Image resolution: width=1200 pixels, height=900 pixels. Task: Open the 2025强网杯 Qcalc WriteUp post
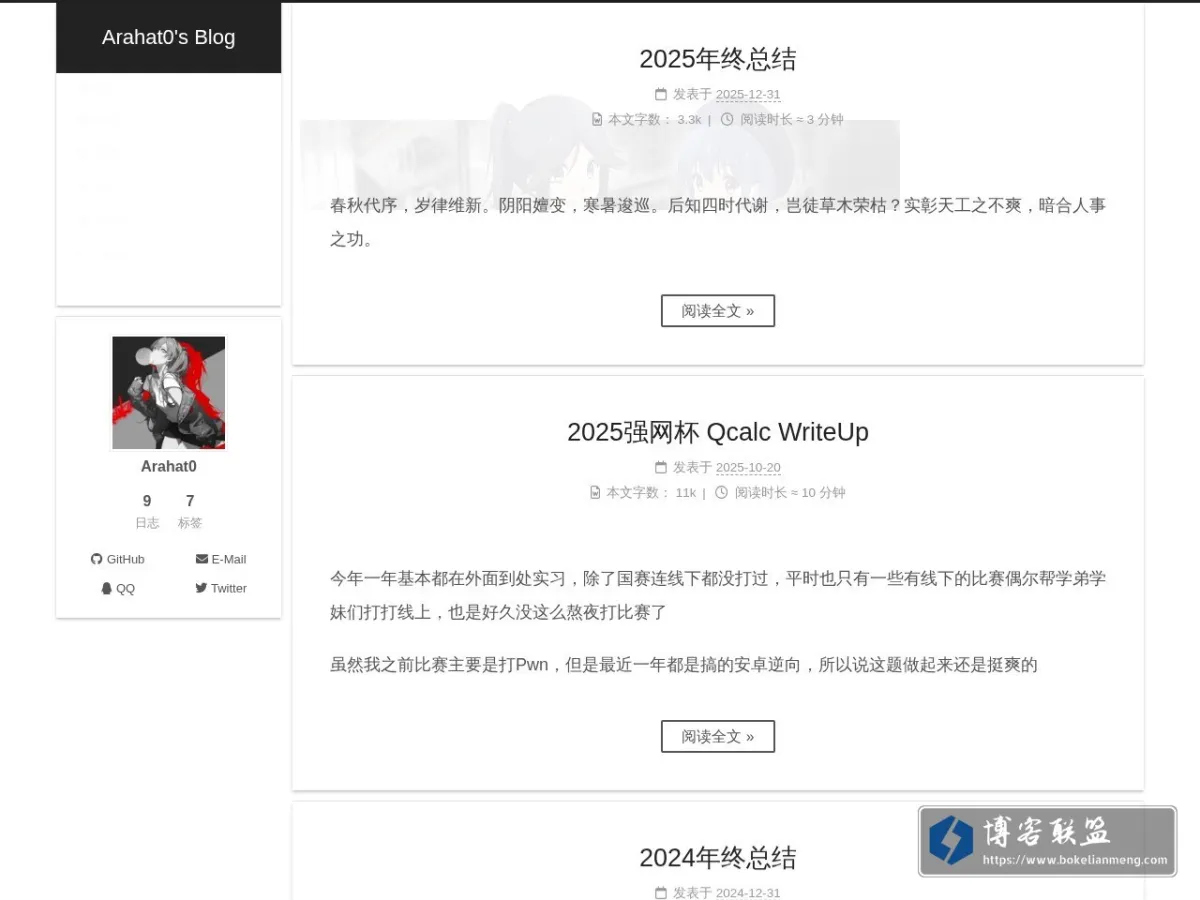tap(718, 432)
